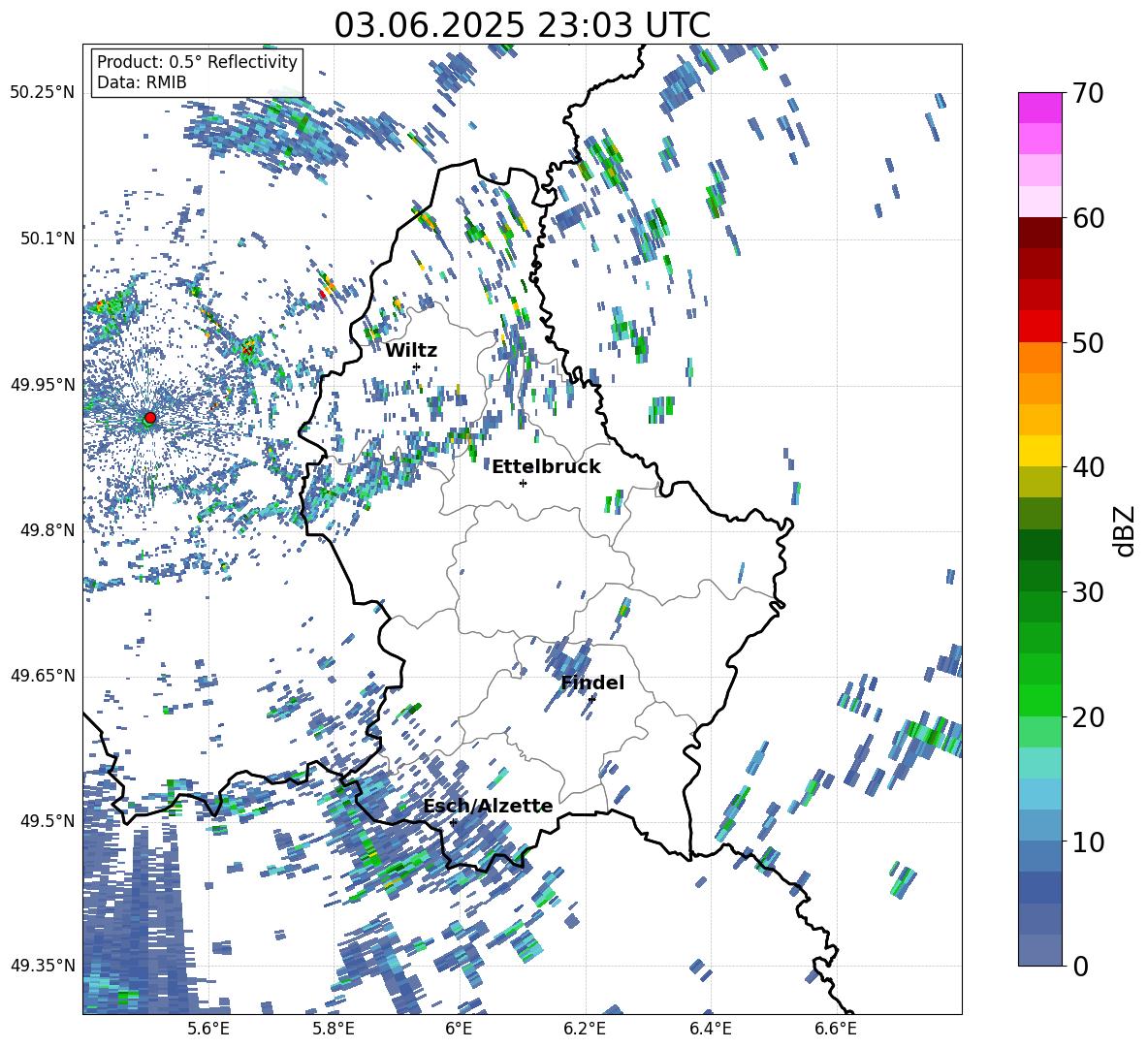
Task: Click the Data: RMIB text
Action: [142, 82]
